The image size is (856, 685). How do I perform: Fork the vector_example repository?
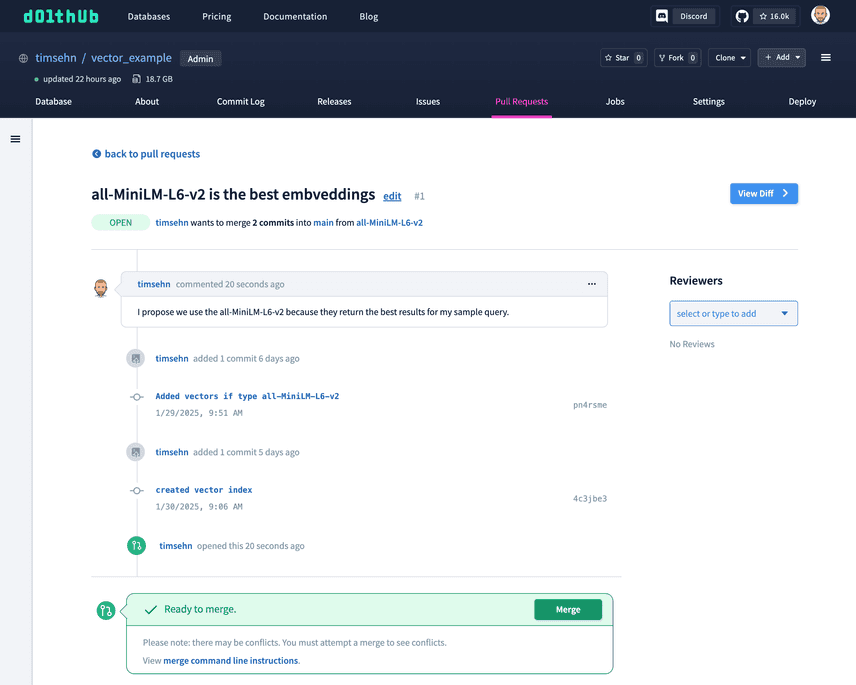pos(677,58)
